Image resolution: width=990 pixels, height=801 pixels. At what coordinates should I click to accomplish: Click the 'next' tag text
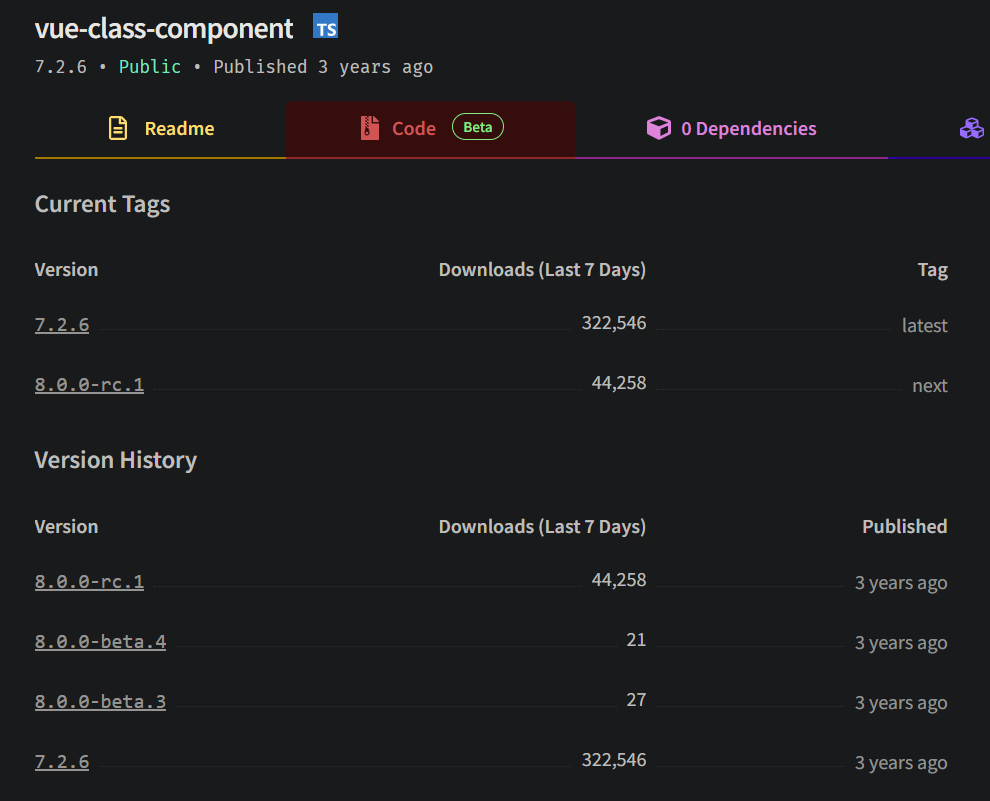pos(930,385)
